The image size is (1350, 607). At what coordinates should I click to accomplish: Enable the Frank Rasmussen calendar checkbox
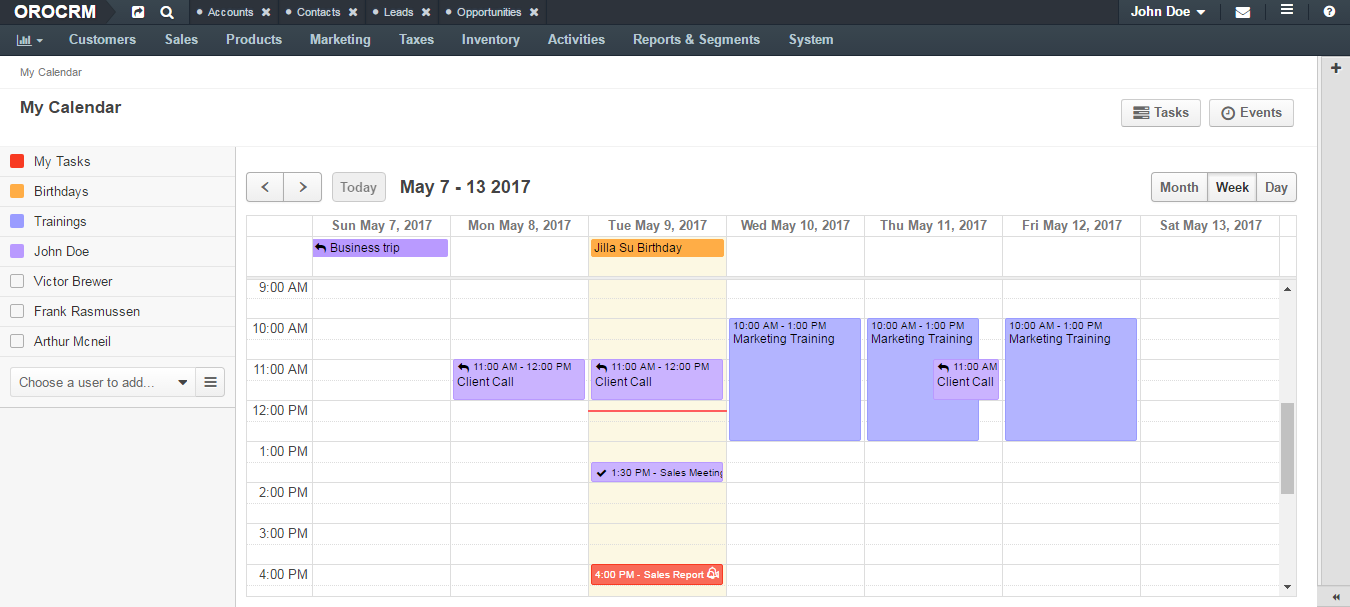tap(17, 311)
